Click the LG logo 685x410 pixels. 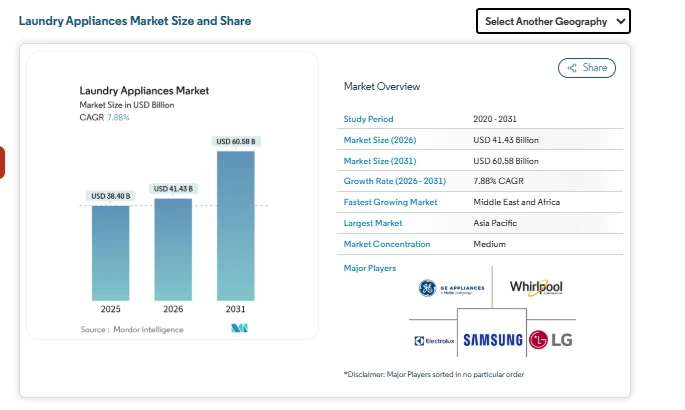(551, 340)
